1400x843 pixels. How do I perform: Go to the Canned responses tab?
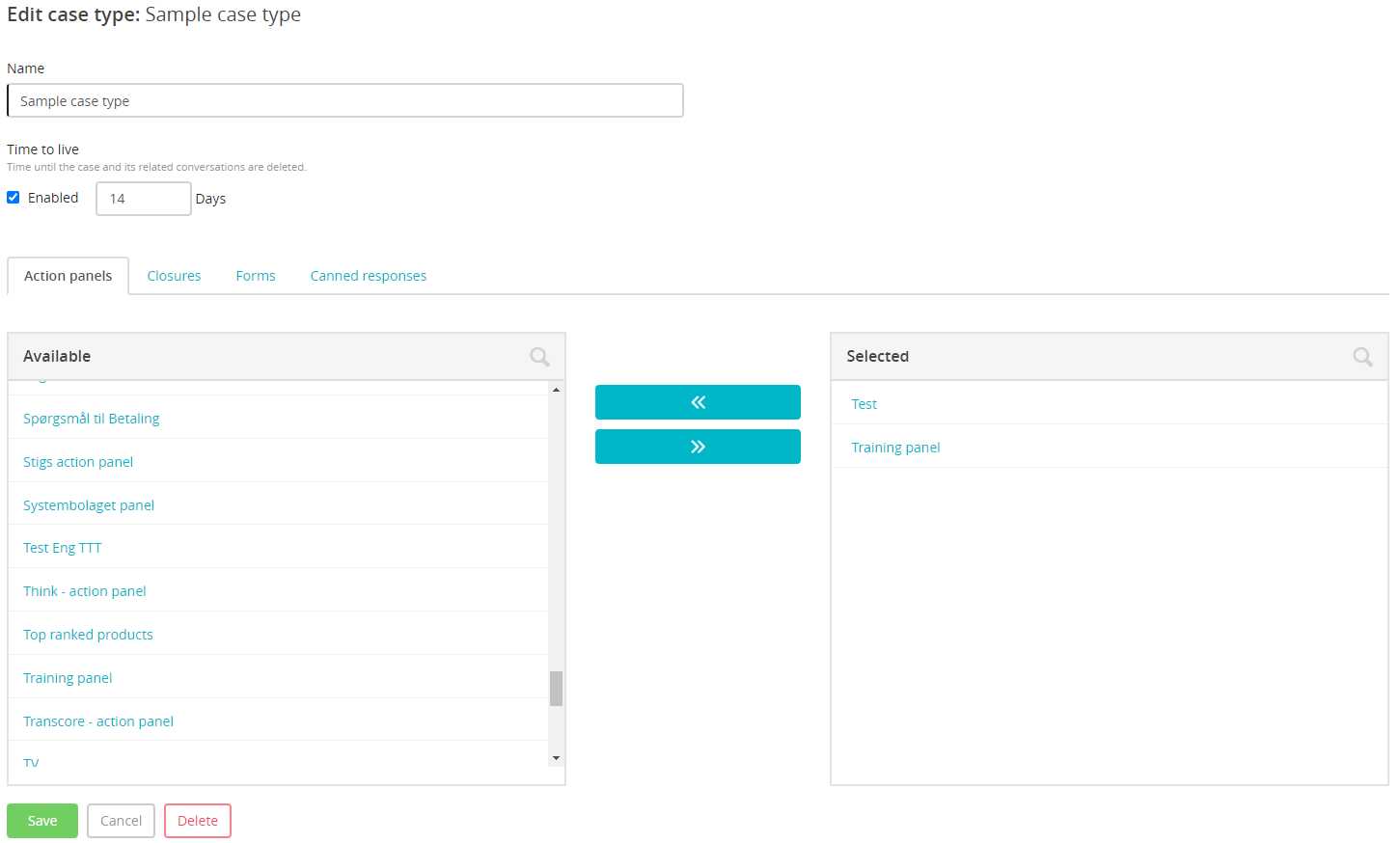[x=368, y=276]
